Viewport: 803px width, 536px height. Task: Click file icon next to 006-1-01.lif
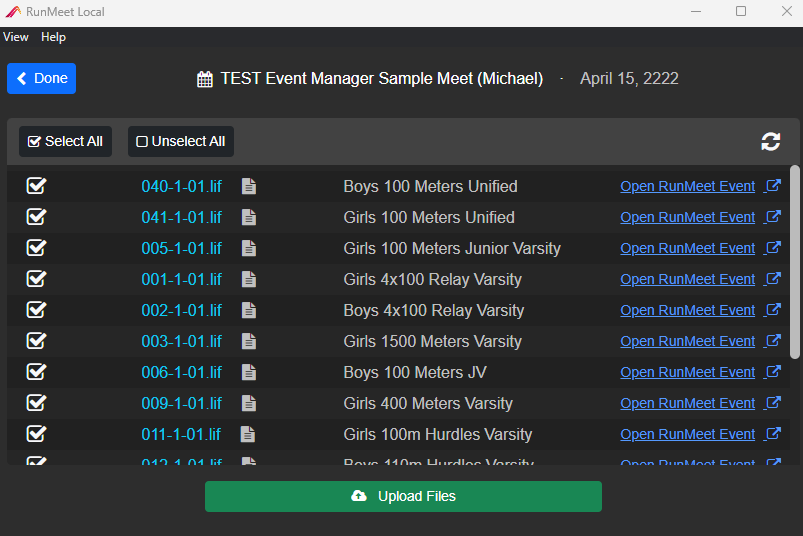(x=249, y=372)
